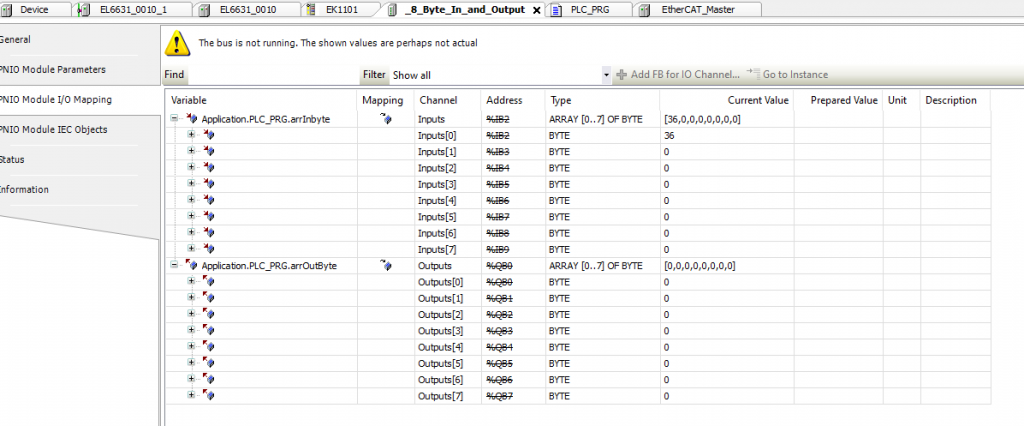Click the yellow warning triangle icon
This screenshot has height=426, width=1024.
tap(177, 42)
